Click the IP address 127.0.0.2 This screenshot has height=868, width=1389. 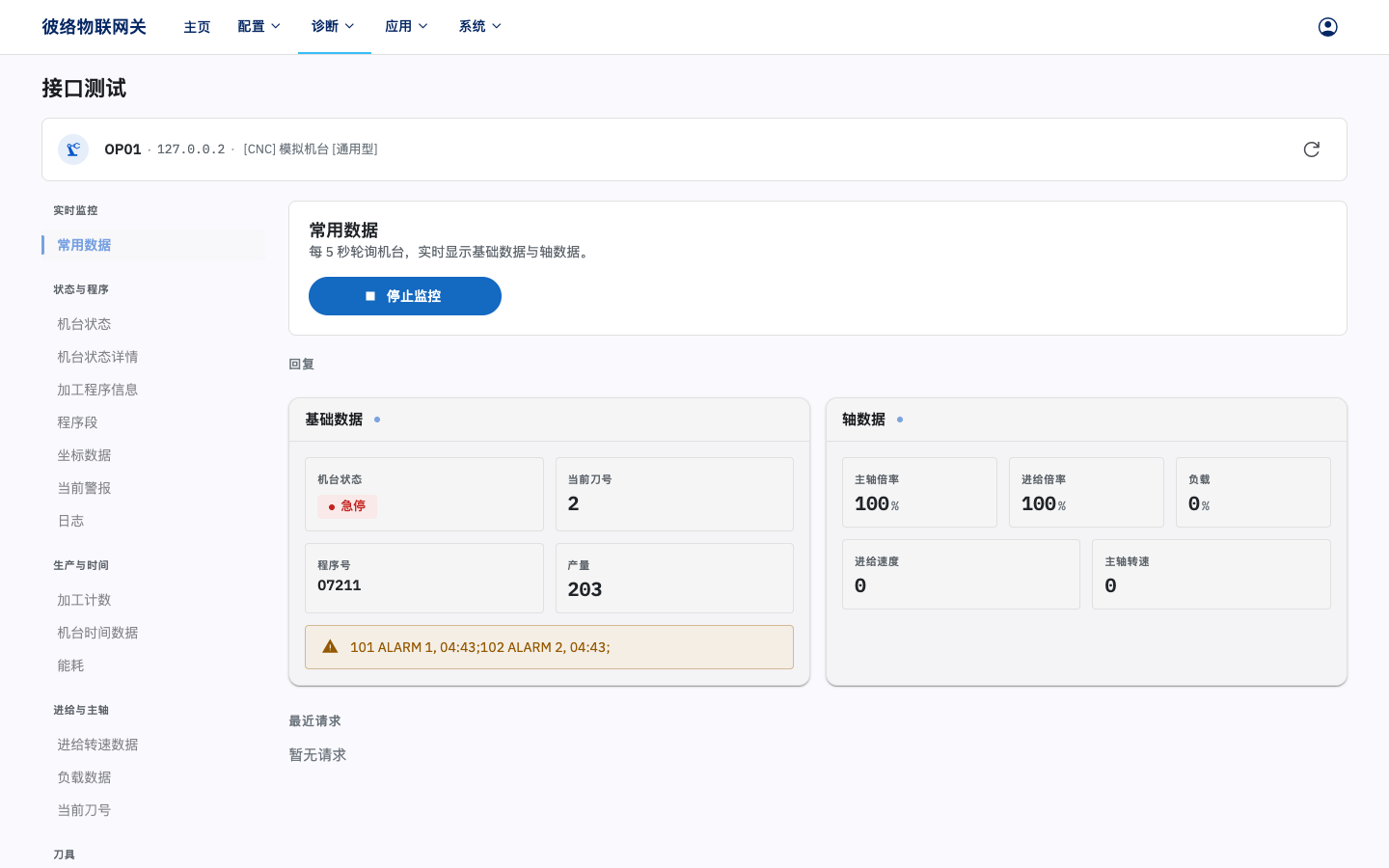point(191,149)
